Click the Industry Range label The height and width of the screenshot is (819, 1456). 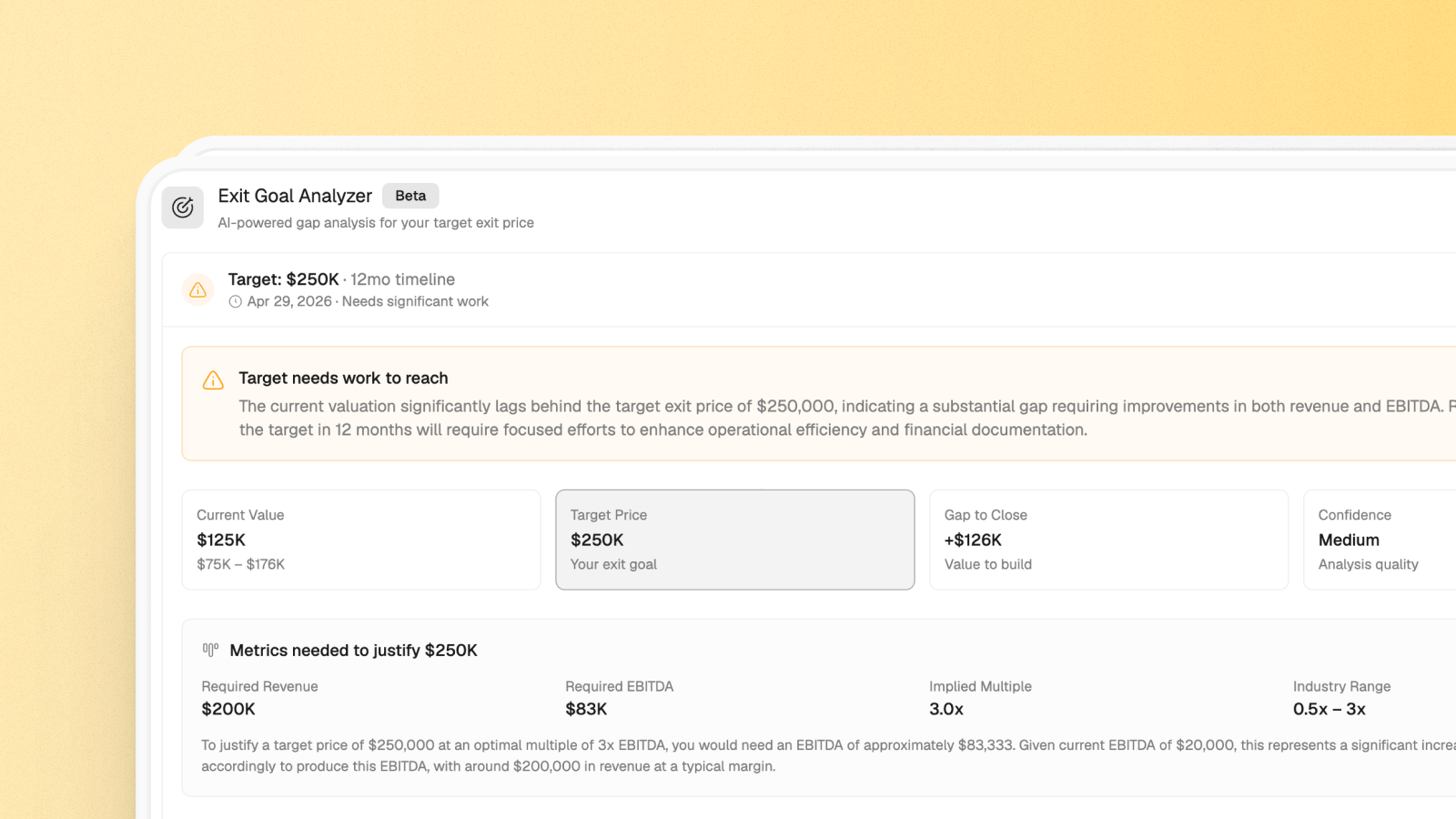[x=1342, y=686]
